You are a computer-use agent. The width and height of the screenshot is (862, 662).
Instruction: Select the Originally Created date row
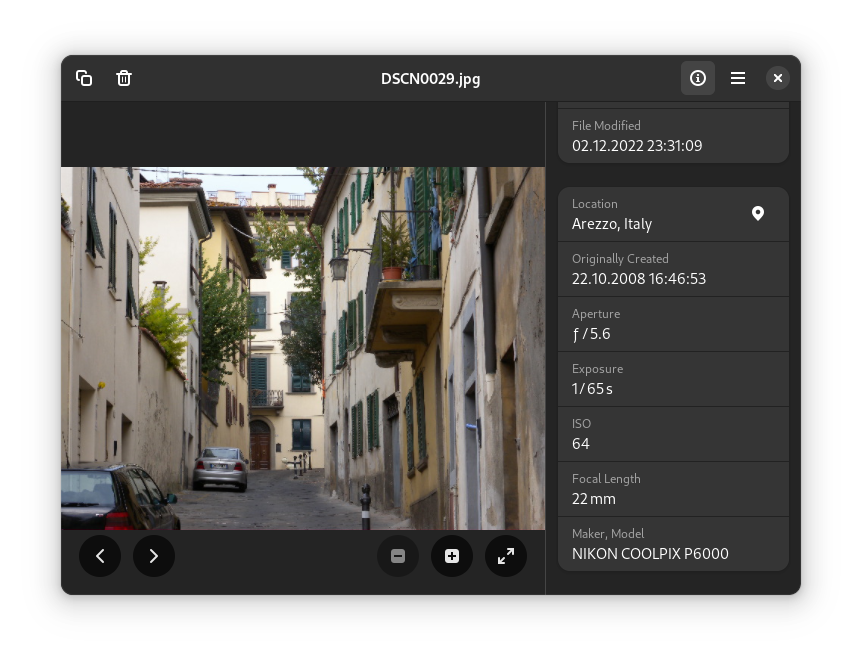click(673, 269)
